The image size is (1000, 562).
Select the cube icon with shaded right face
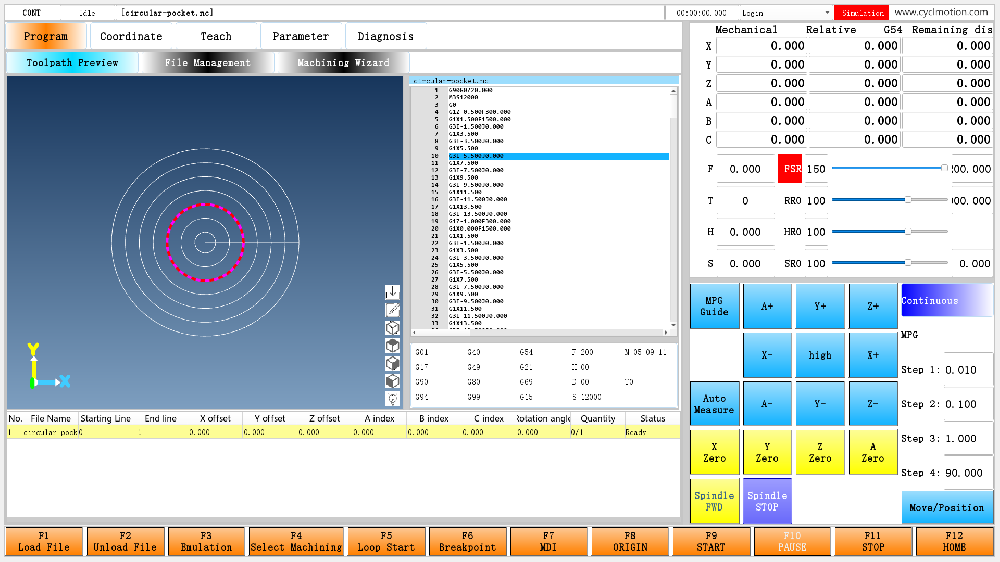(x=392, y=364)
